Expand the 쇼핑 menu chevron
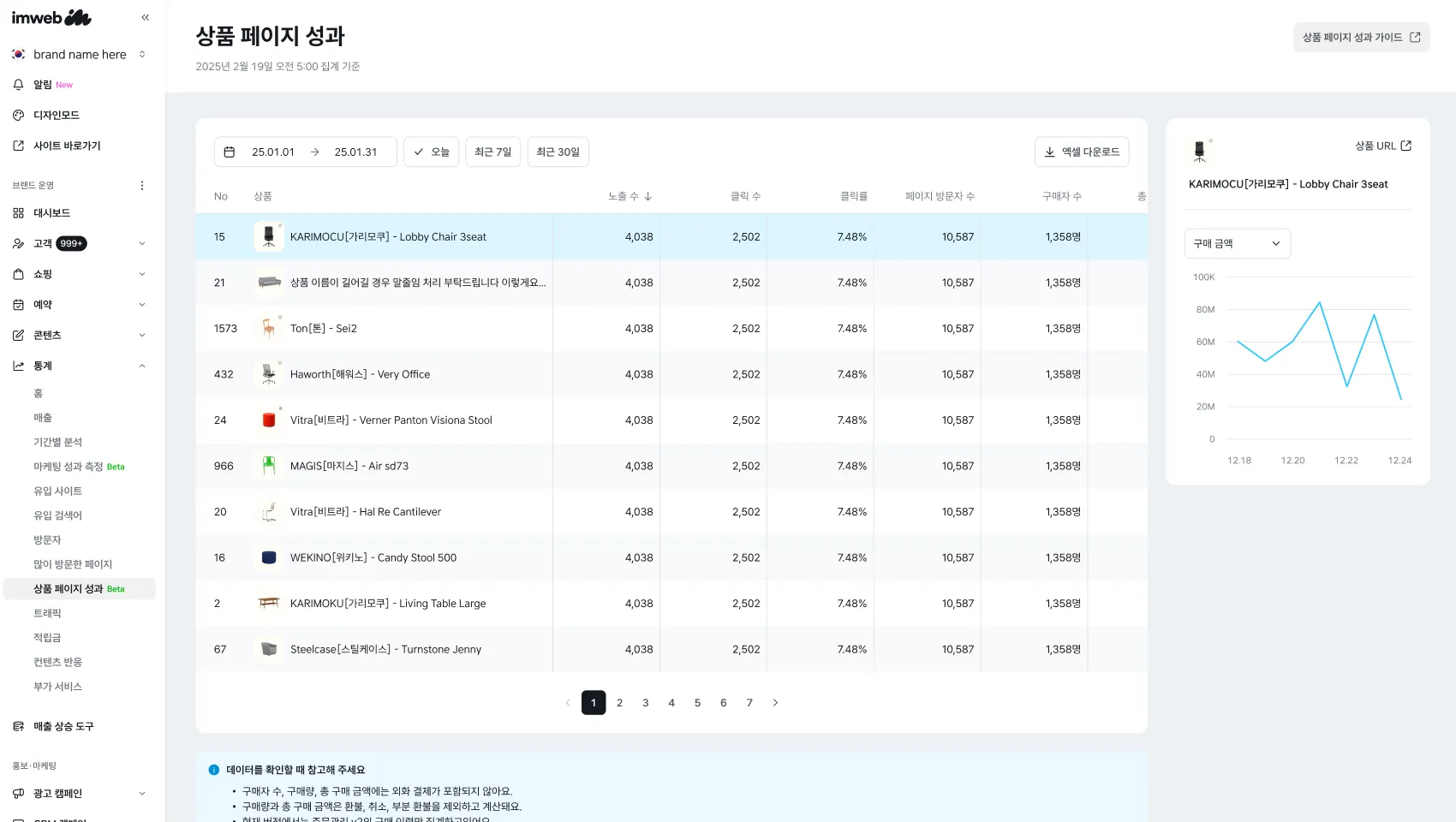Viewport: 1456px width, 822px height. (x=142, y=274)
